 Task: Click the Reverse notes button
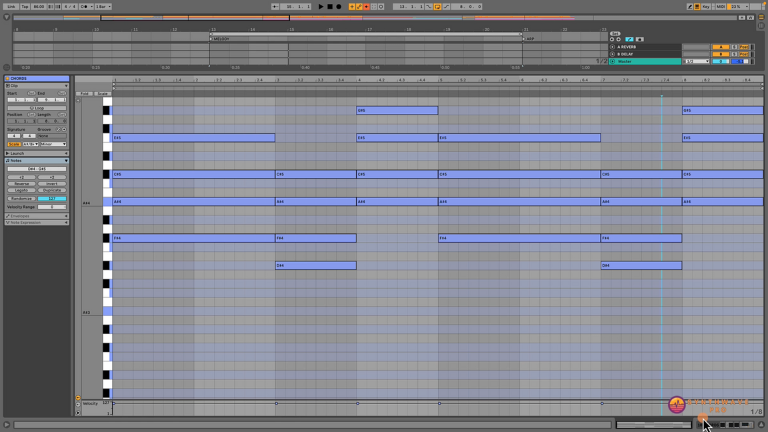click(x=22, y=184)
